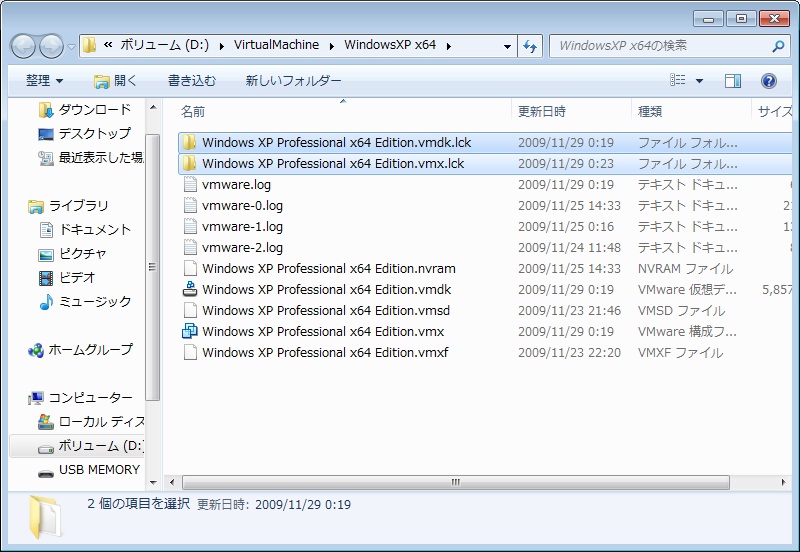This screenshot has width=800, height=552.
Task: Click file icon of vmware-2.log
Action: (190, 247)
